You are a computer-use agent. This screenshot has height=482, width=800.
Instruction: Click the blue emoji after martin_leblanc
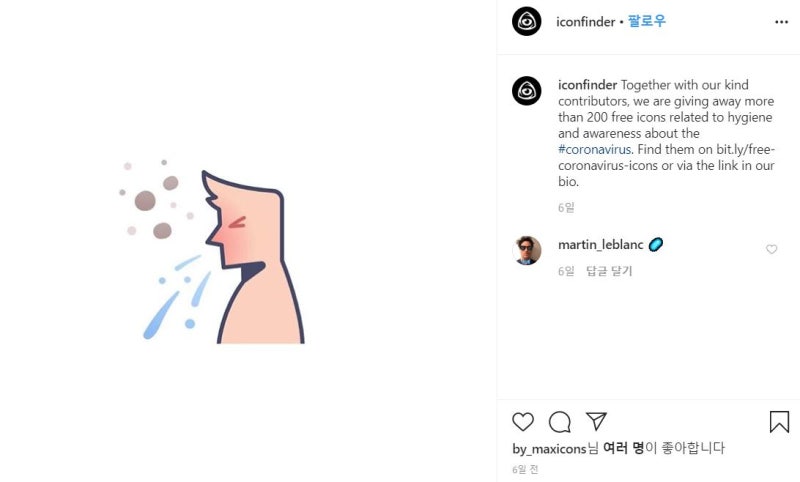coord(656,244)
